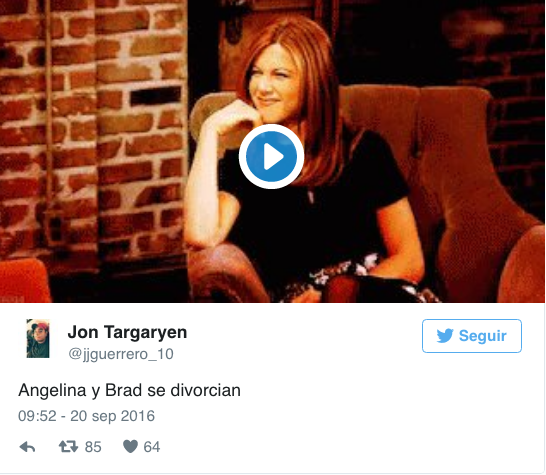Open the @jjguerrero_10 handle link

pyautogui.click(x=121, y=354)
